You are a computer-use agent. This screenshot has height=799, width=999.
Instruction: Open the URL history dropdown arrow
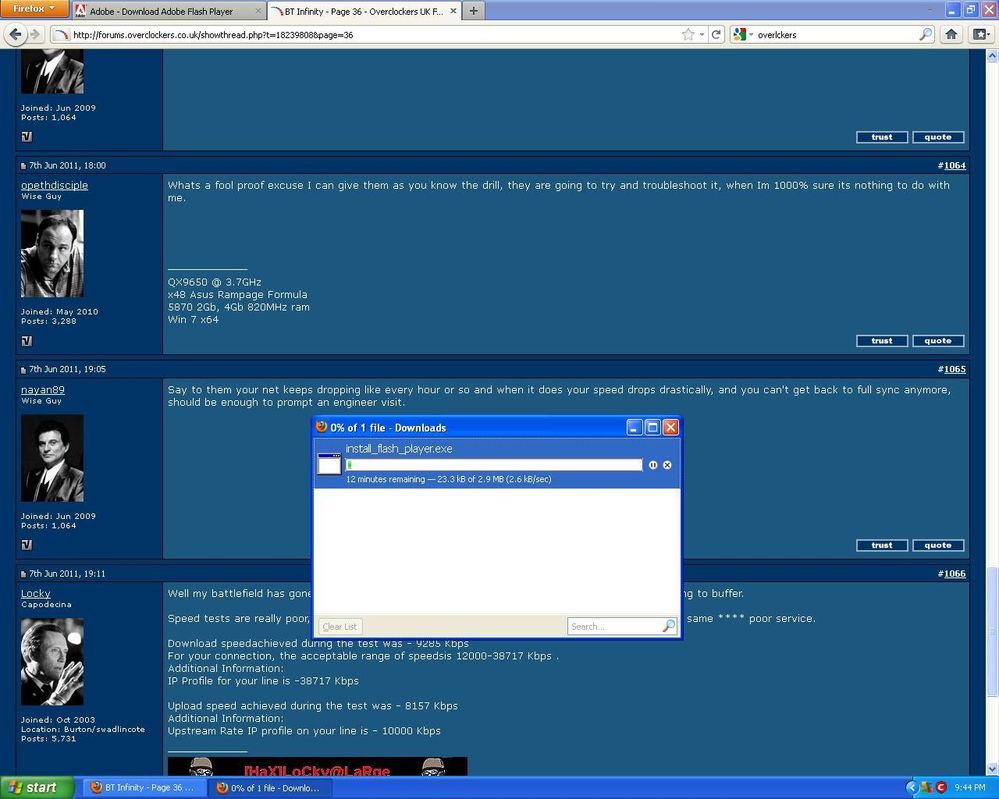click(701, 34)
